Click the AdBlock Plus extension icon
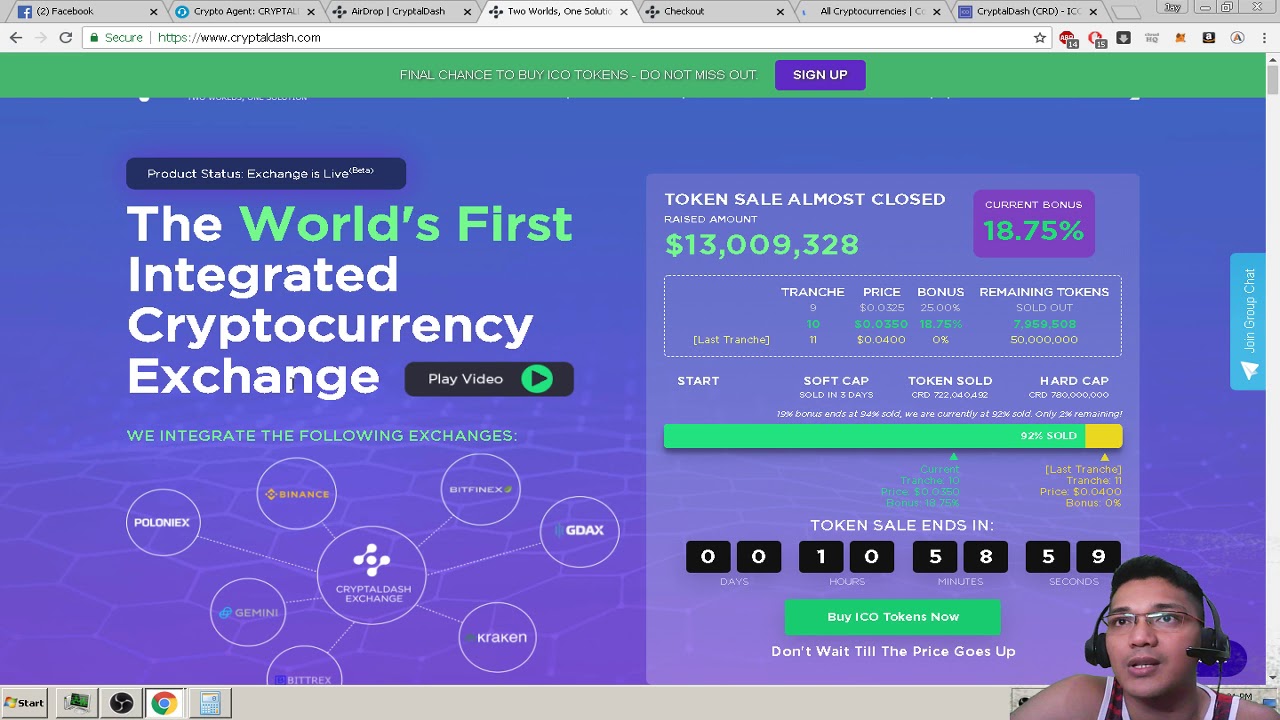 [1068, 38]
